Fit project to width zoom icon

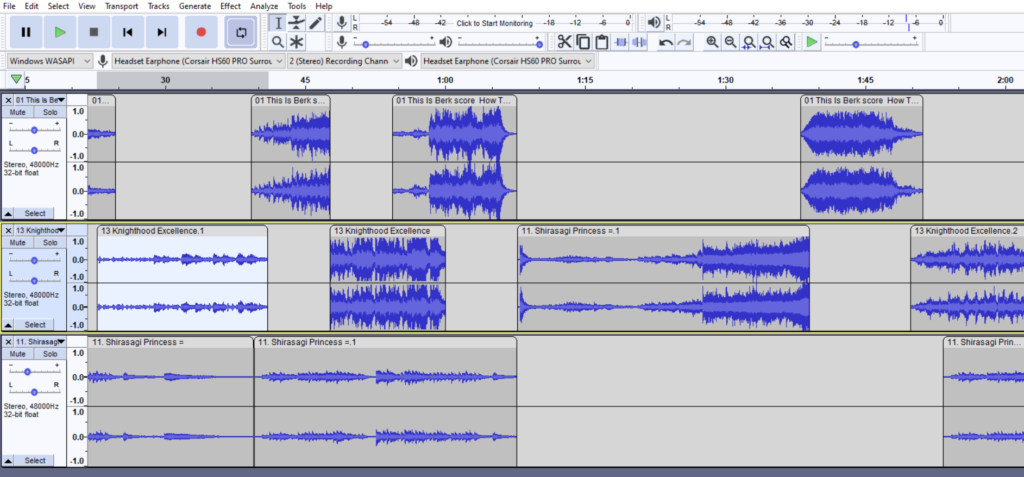(x=767, y=42)
